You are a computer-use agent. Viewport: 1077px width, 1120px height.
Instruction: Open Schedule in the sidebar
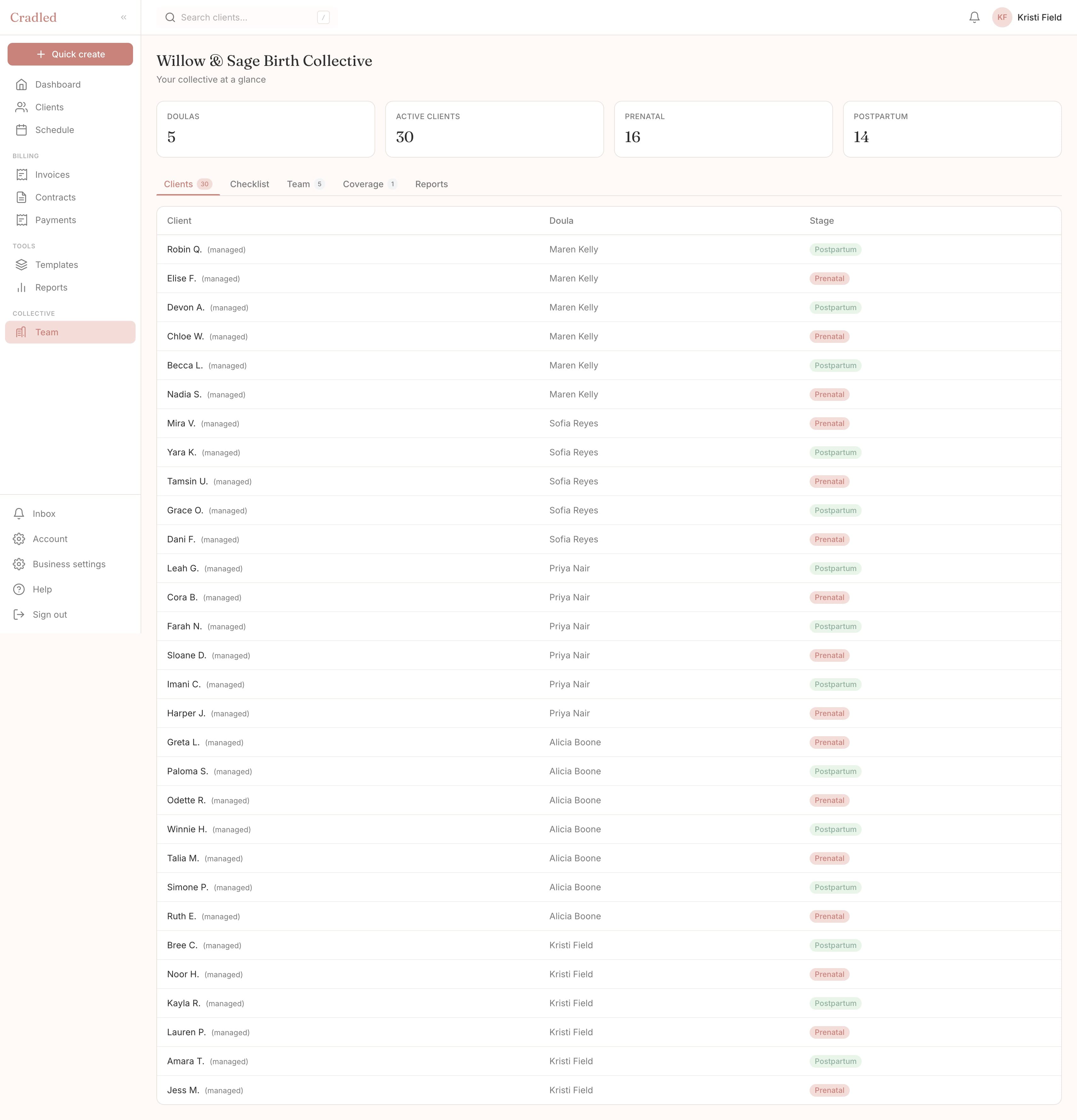(x=70, y=130)
